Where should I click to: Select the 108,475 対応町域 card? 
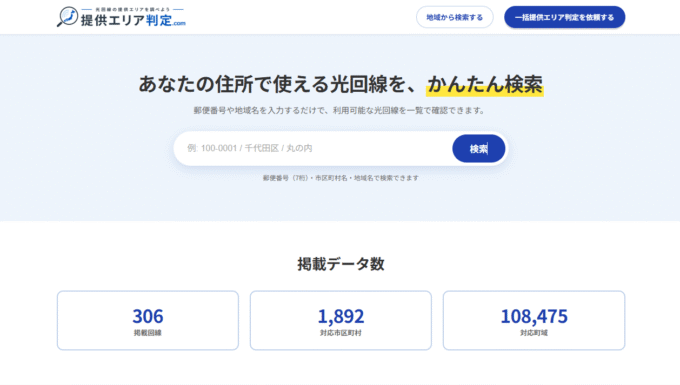534,320
